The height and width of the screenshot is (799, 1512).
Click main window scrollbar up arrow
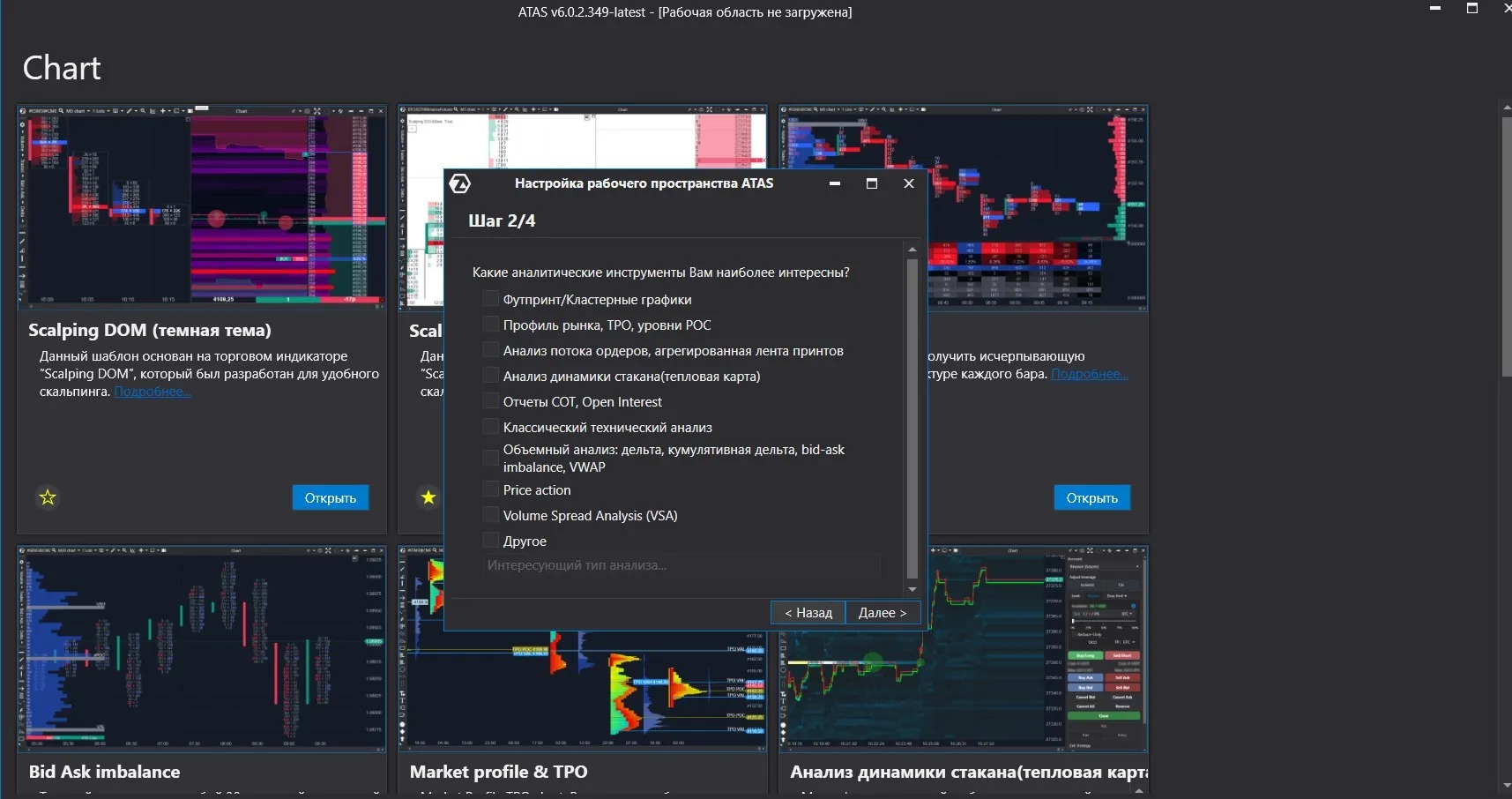[1507, 108]
